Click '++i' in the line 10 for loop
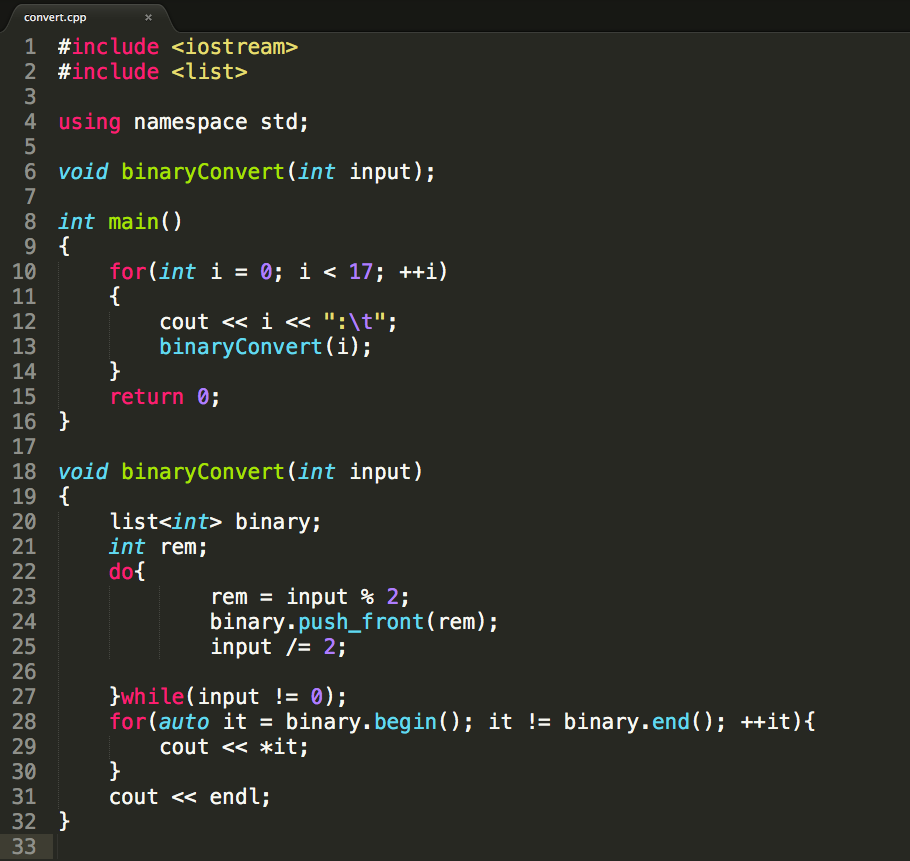The height and width of the screenshot is (861, 910). [x=417, y=272]
